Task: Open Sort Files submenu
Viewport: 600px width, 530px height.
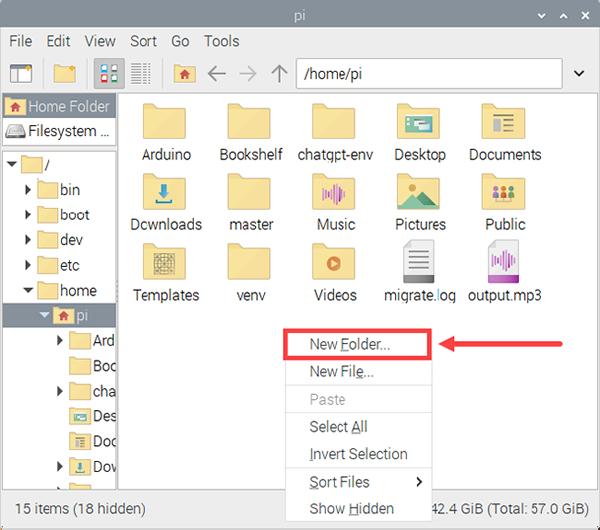Action: [x=358, y=482]
